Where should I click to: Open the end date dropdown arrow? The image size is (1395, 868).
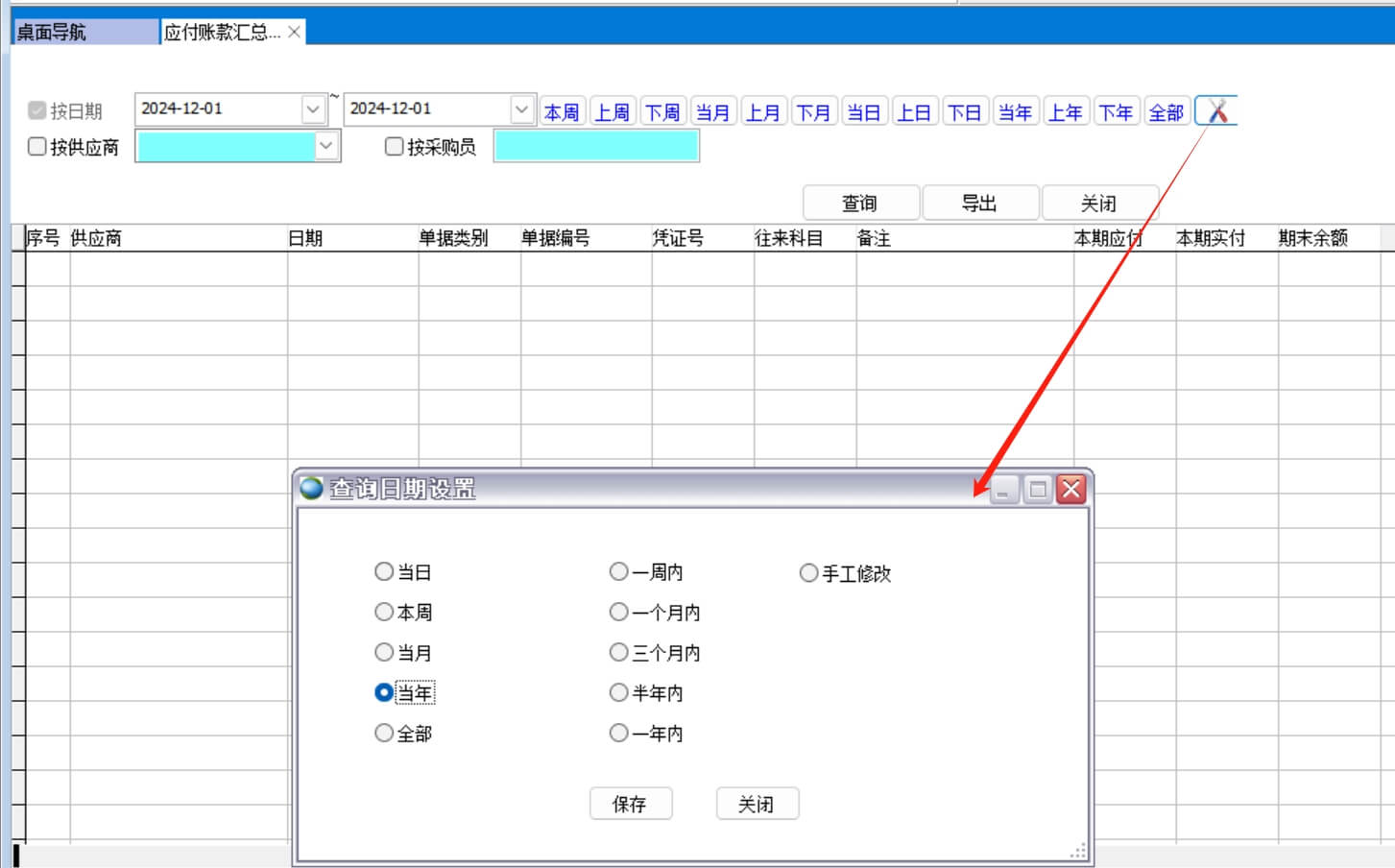click(x=521, y=109)
